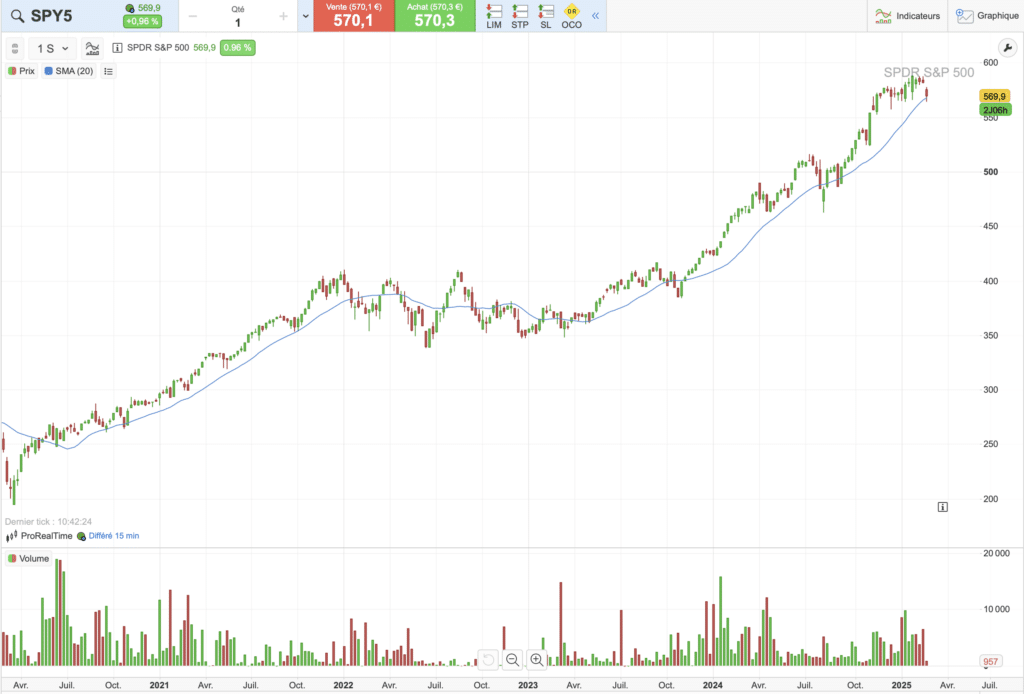The image size is (1024, 694).
Task: Click the 2022 label on the time axis
Action: point(343,685)
